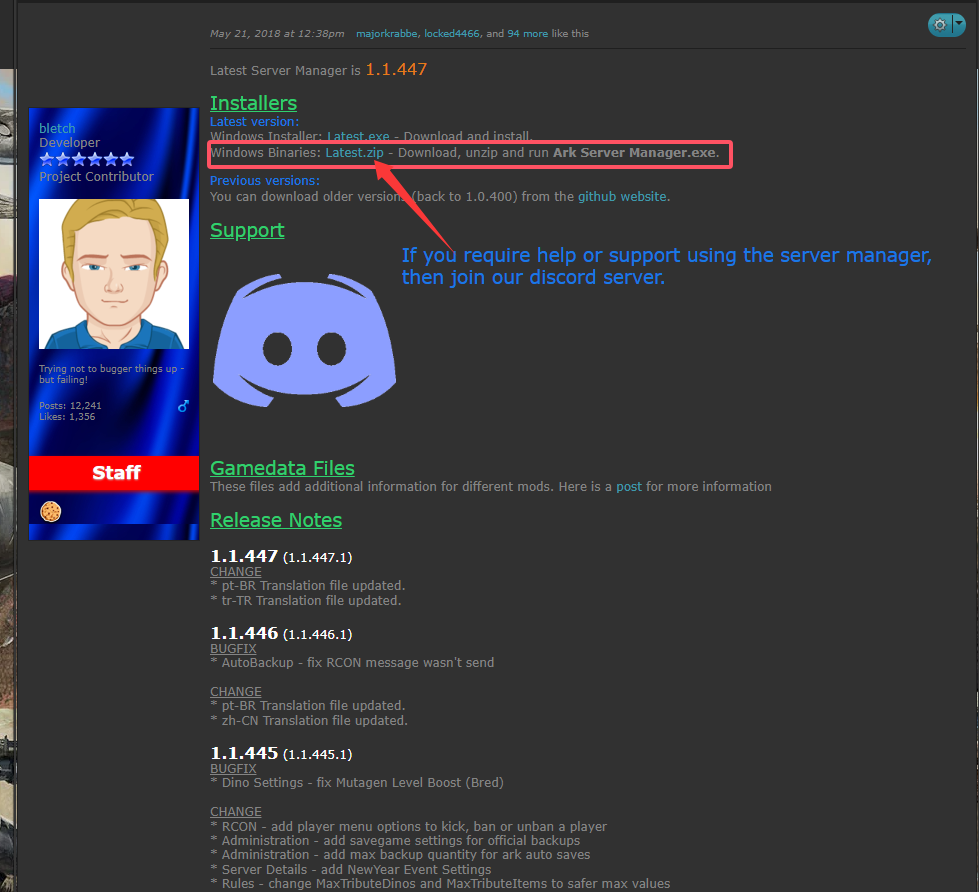Download the Latest.zip Windows binaries
The image size is (979, 892).
(x=352, y=153)
